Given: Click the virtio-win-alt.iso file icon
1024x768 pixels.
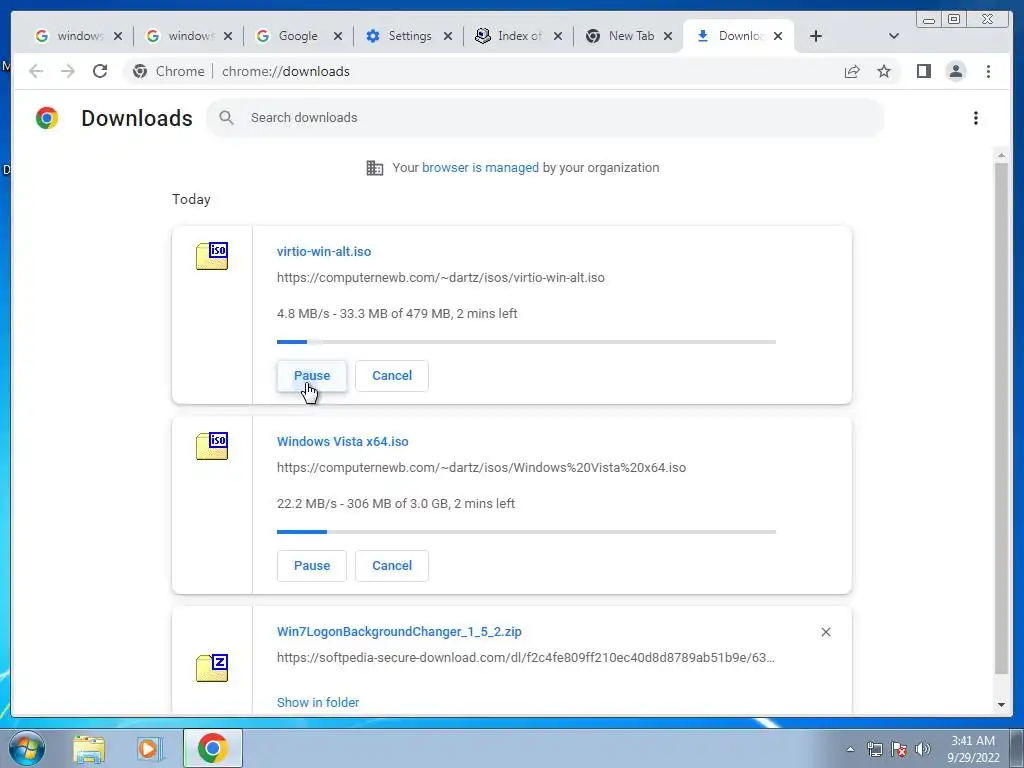Looking at the screenshot, I should 212,255.
